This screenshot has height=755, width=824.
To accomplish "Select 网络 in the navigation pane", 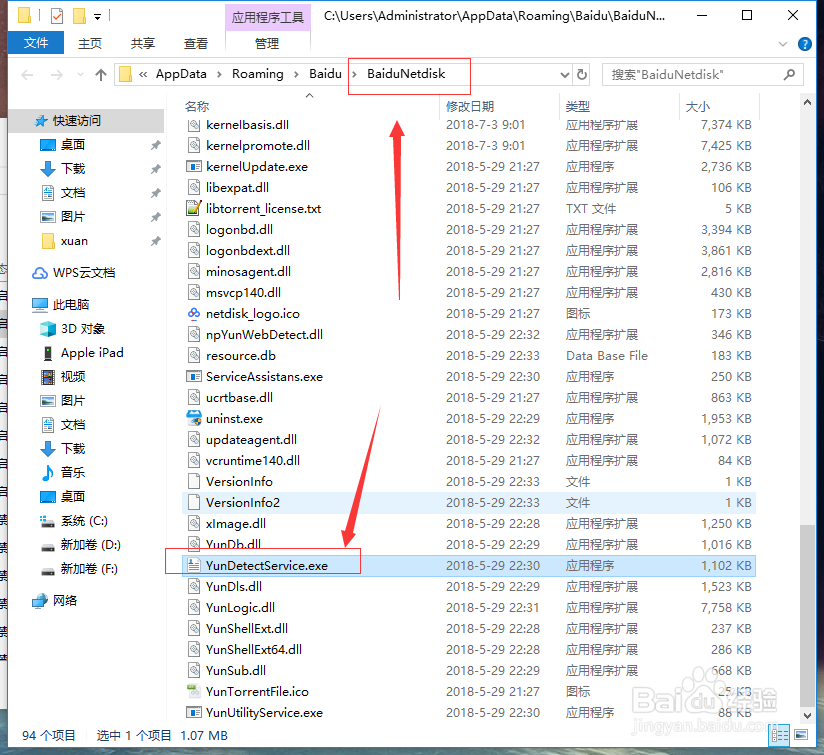I will (x=65, y=601).
